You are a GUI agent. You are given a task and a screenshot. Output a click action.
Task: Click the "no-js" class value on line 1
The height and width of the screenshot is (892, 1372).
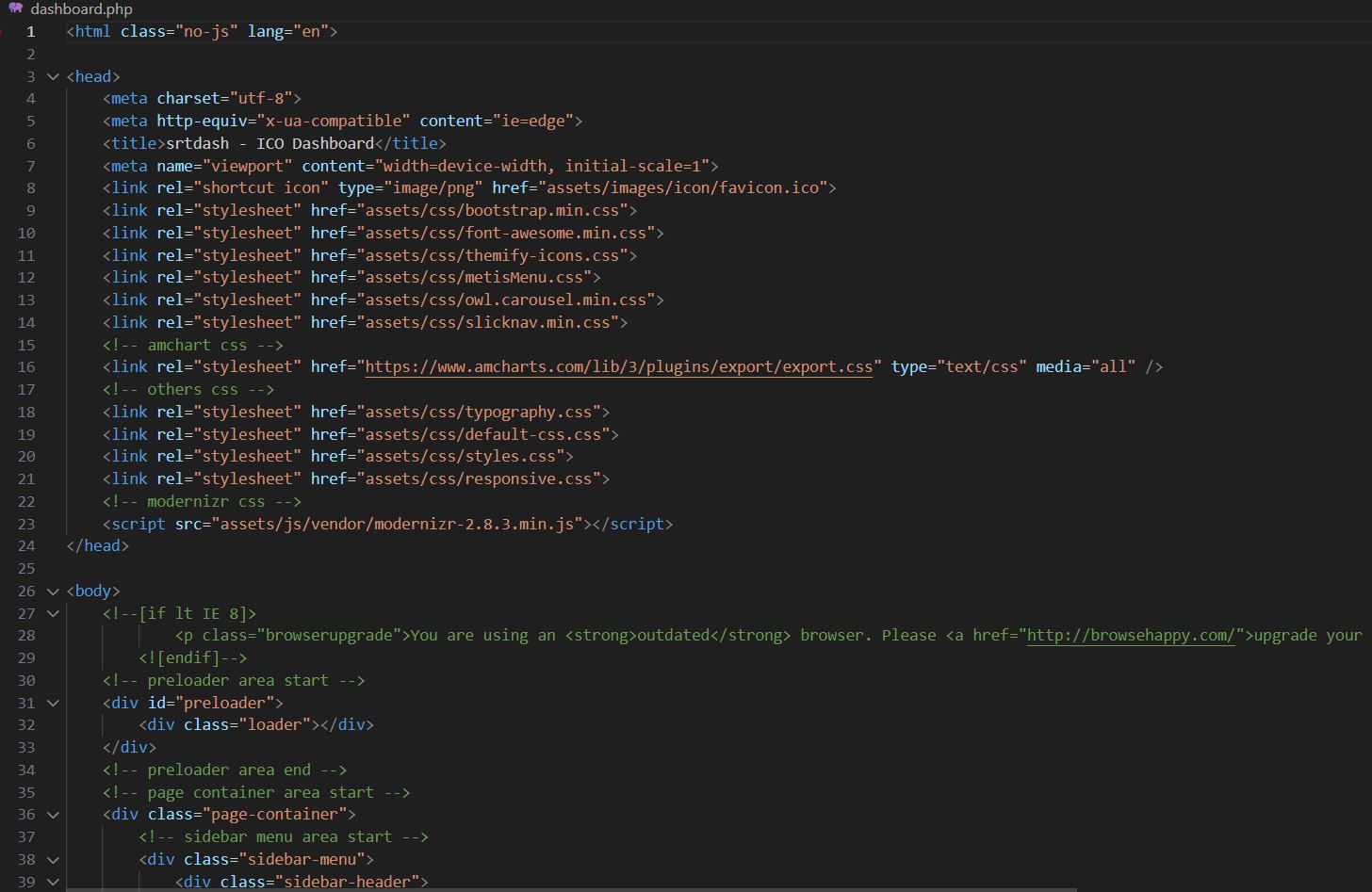[206, 31]
